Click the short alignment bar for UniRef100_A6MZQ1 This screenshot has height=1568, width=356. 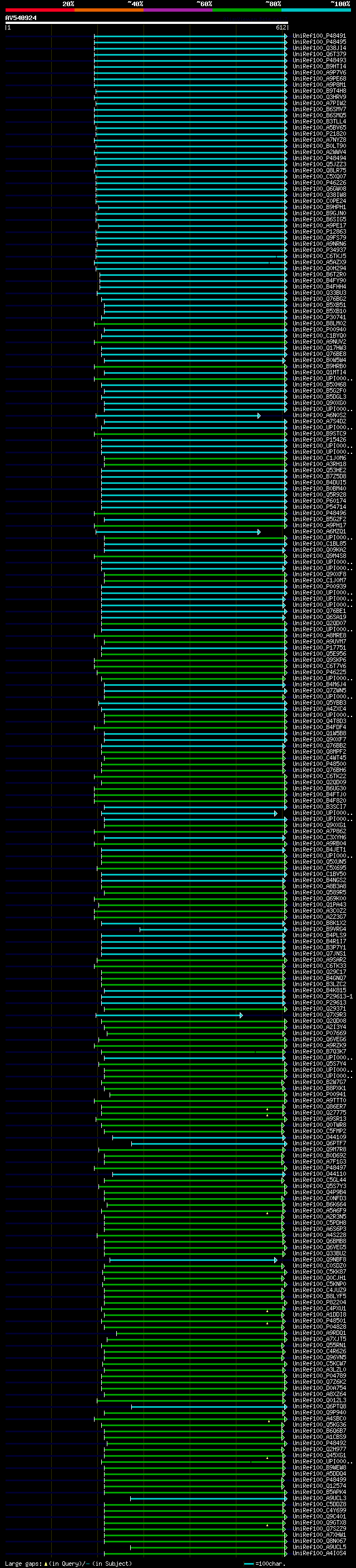coord(177,532)
